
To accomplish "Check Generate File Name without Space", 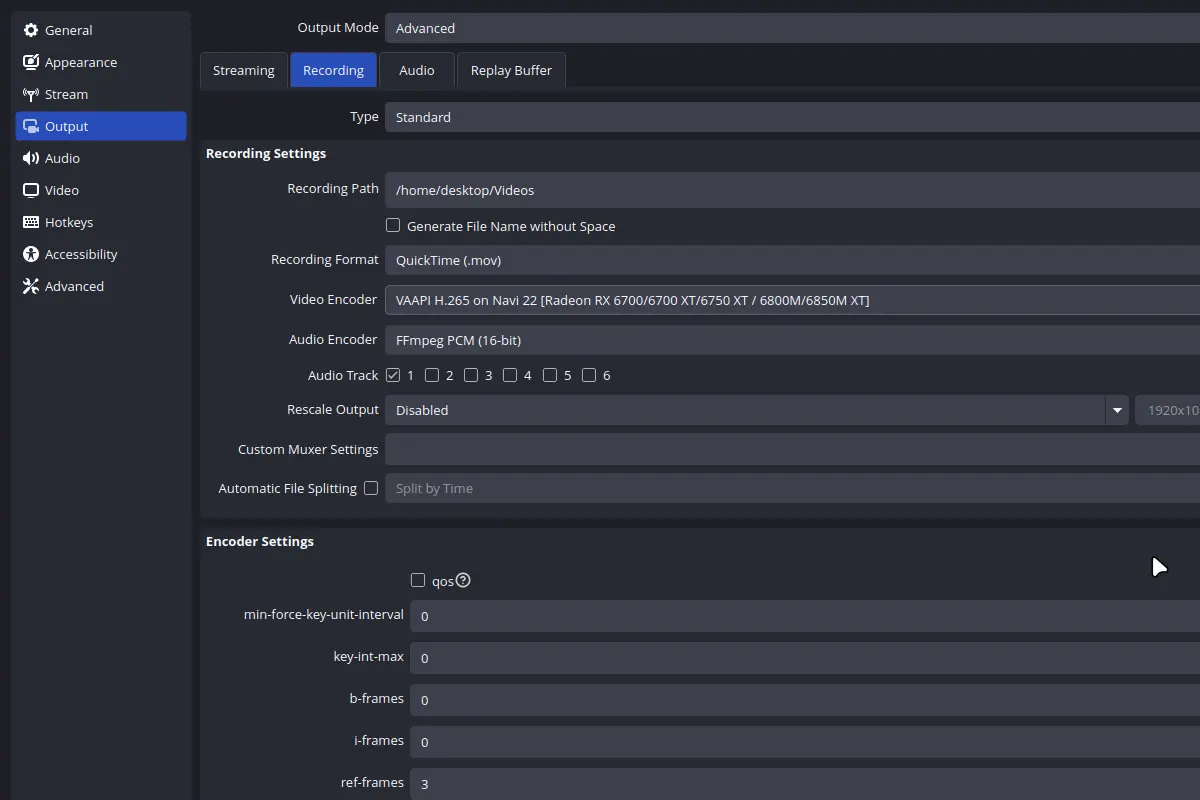I will tap(393, 225).
